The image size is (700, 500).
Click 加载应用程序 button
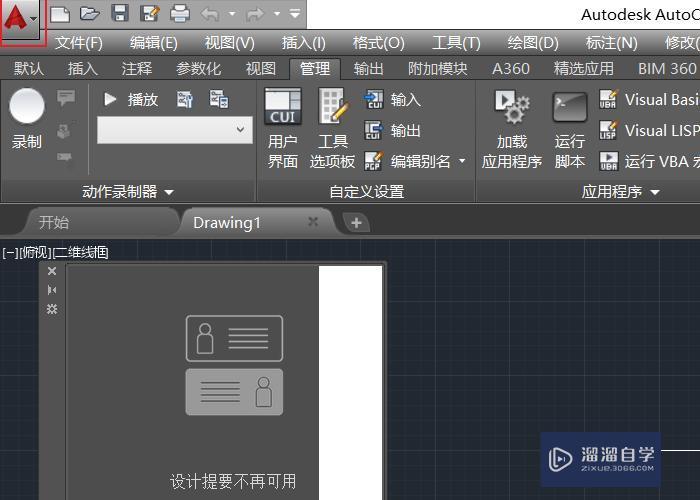(x=512, y=129)
